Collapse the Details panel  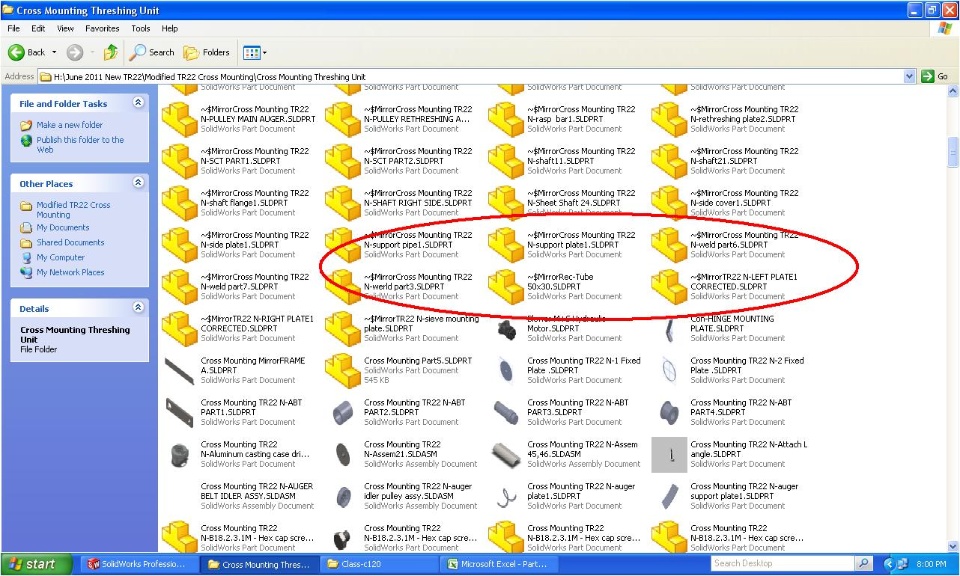[138, 307]
